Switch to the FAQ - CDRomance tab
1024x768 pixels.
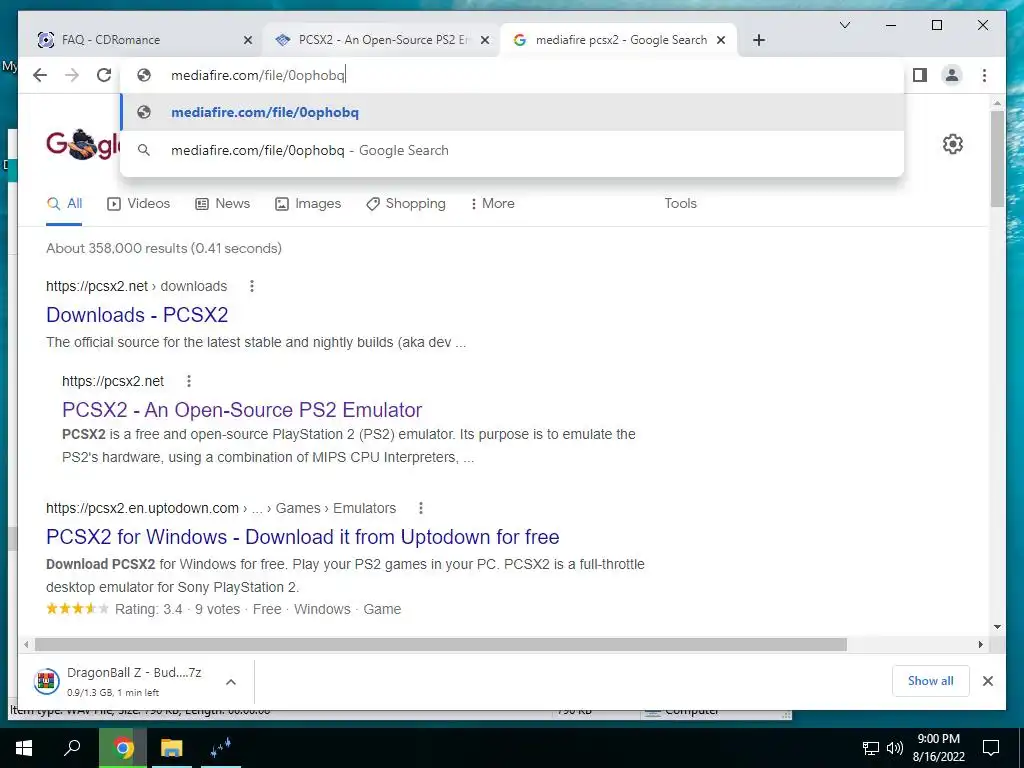141,40
